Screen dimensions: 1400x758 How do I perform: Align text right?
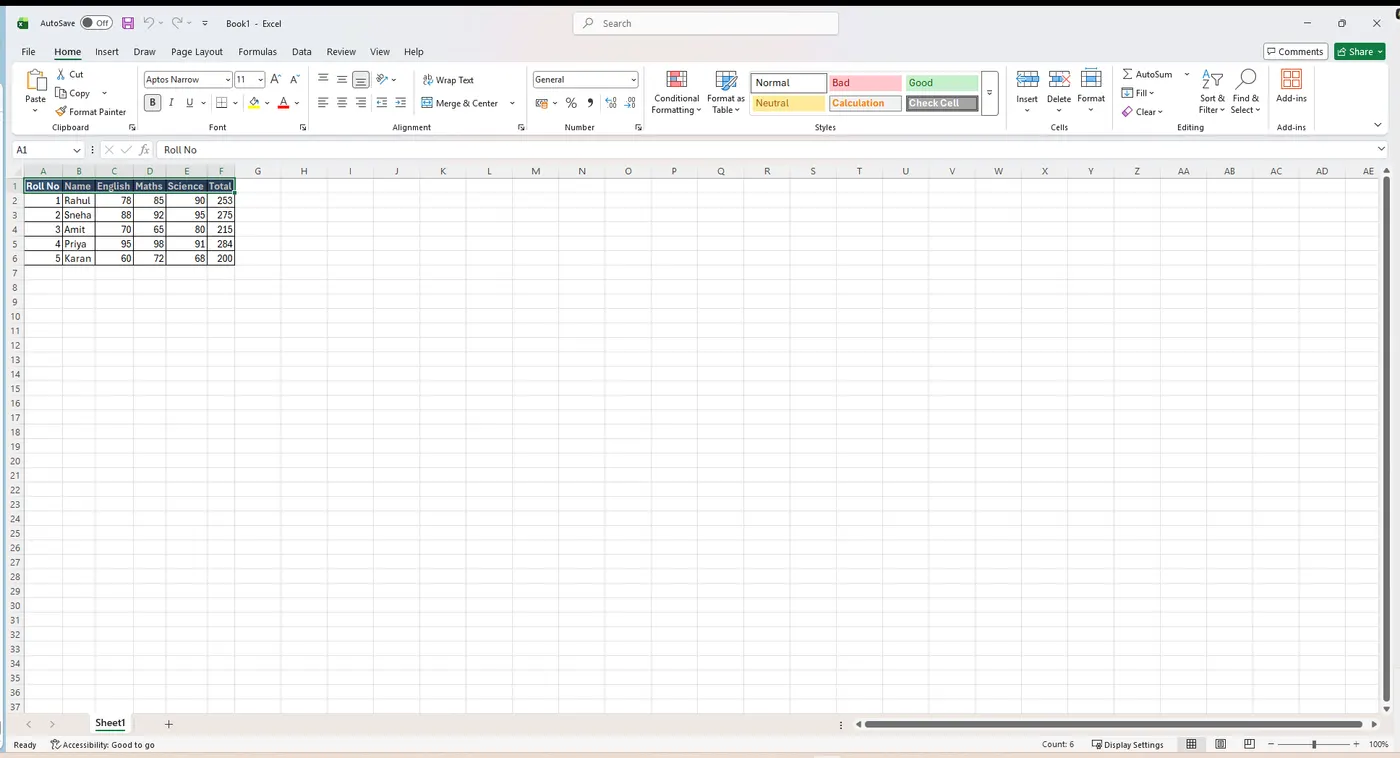[361, 103]
